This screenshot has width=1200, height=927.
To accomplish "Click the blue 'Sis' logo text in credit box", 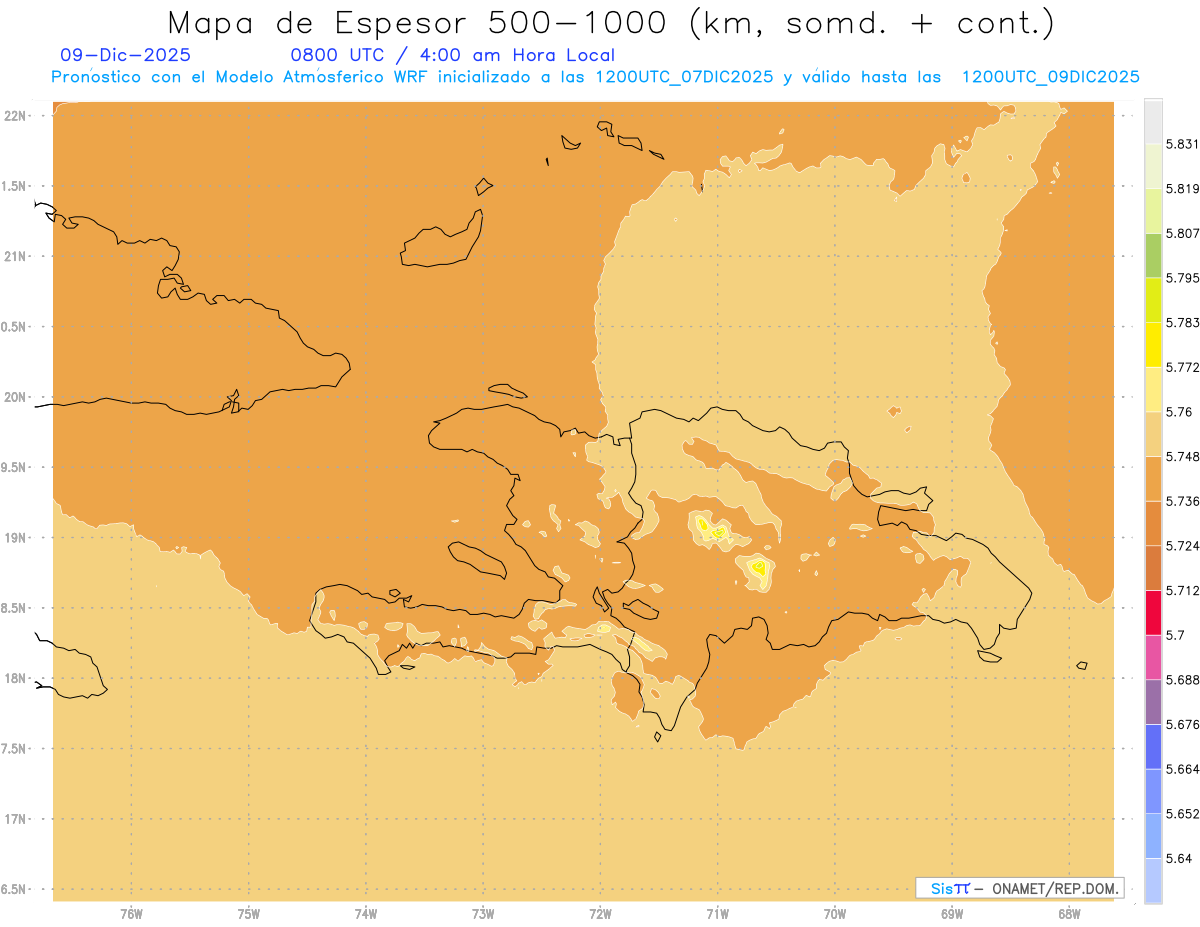I will click(941, 888).
